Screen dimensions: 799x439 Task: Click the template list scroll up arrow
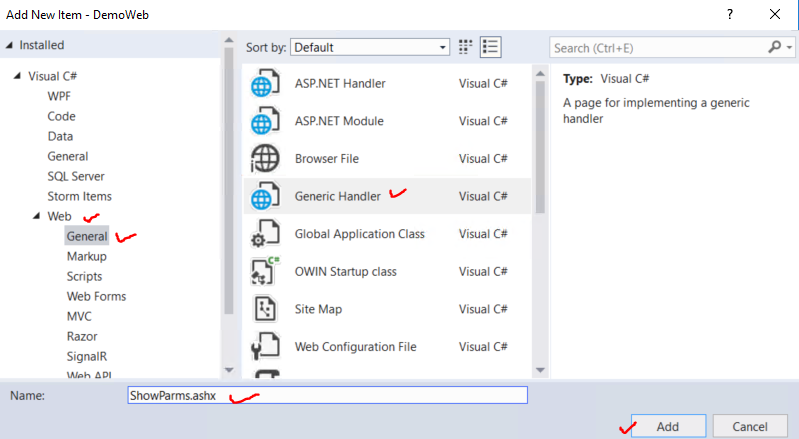point(540,74)
